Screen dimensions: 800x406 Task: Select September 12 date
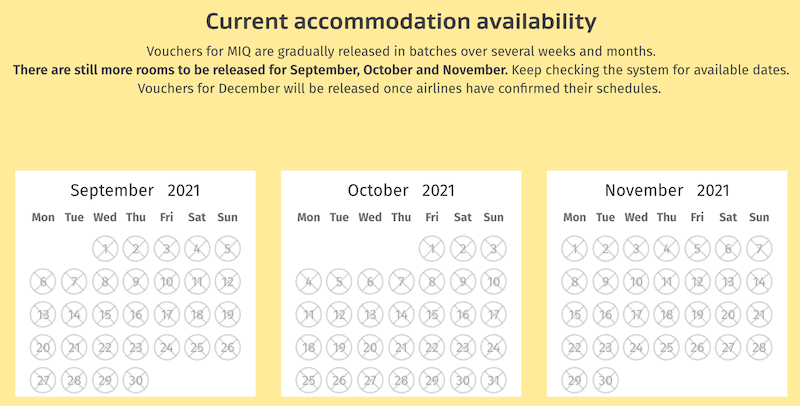point(228,282)
